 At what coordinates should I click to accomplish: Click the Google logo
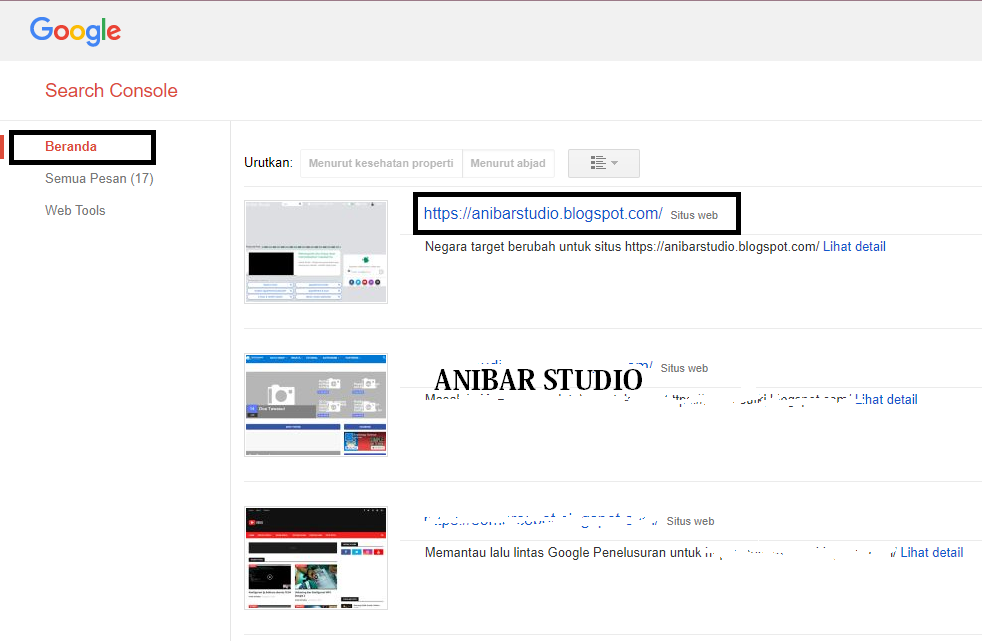(x=75, y=31)
